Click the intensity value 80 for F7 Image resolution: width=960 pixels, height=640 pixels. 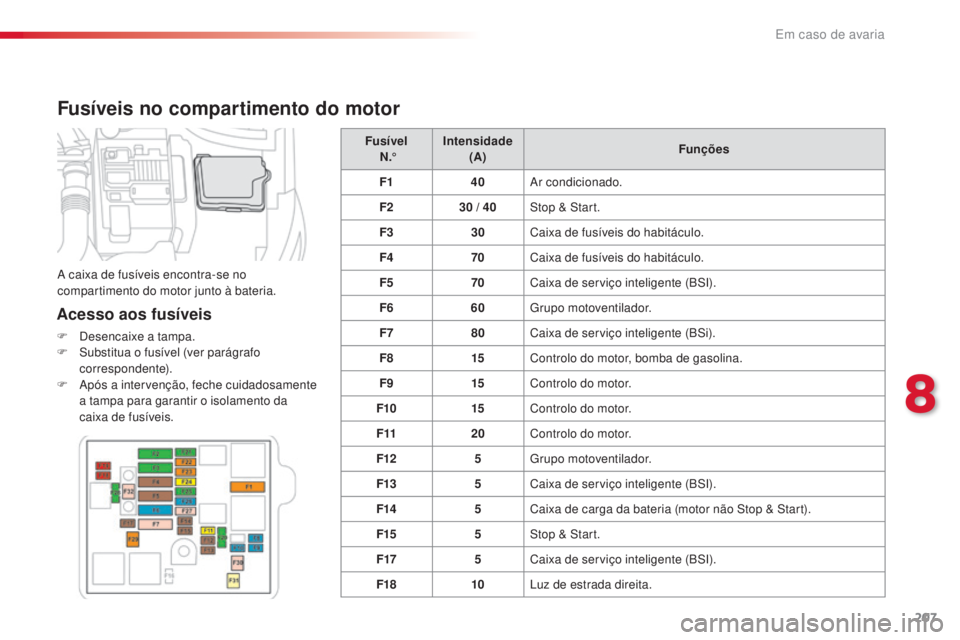[x=478, y=333]
